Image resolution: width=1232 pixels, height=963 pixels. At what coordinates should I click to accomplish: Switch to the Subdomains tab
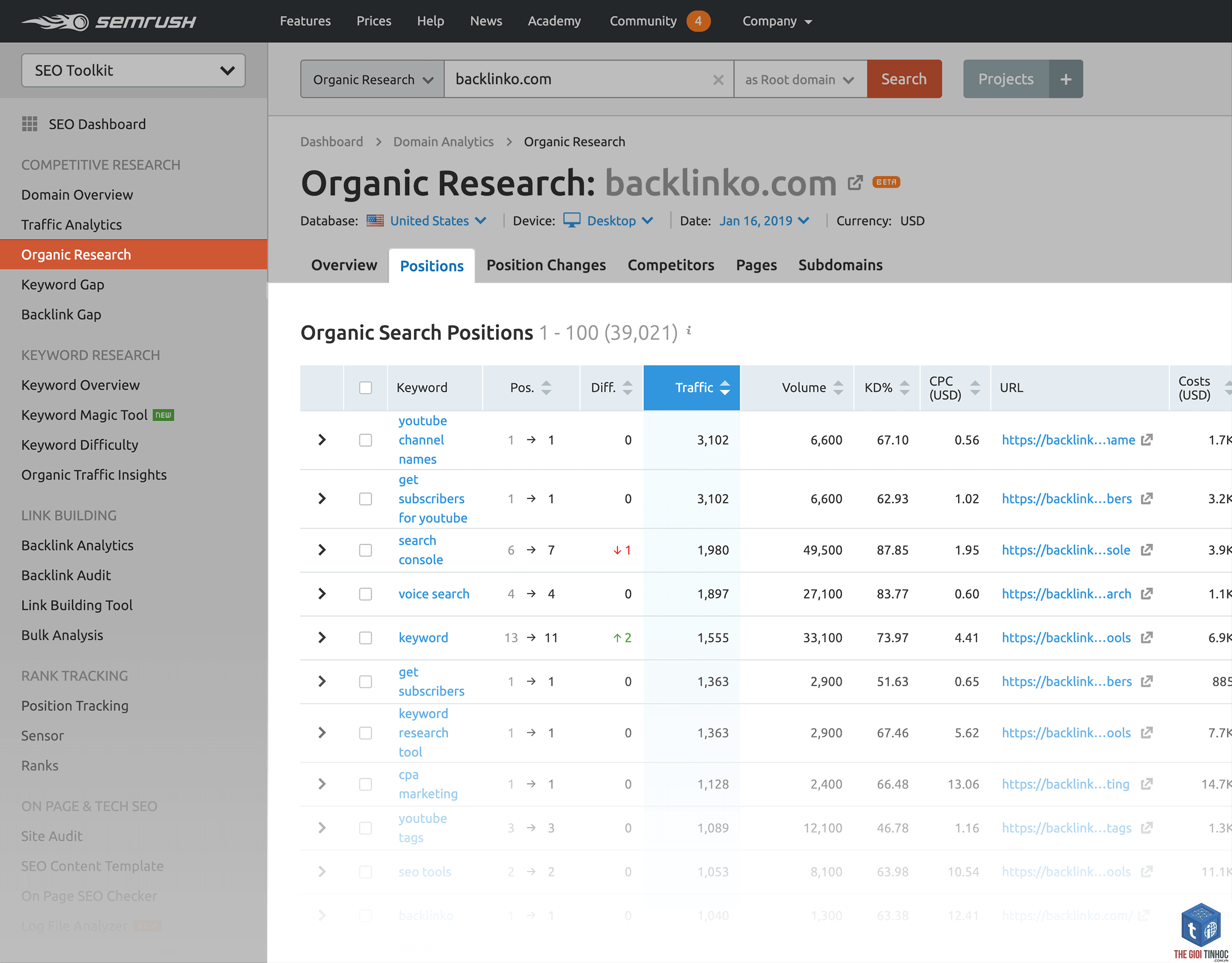point(840,265)
